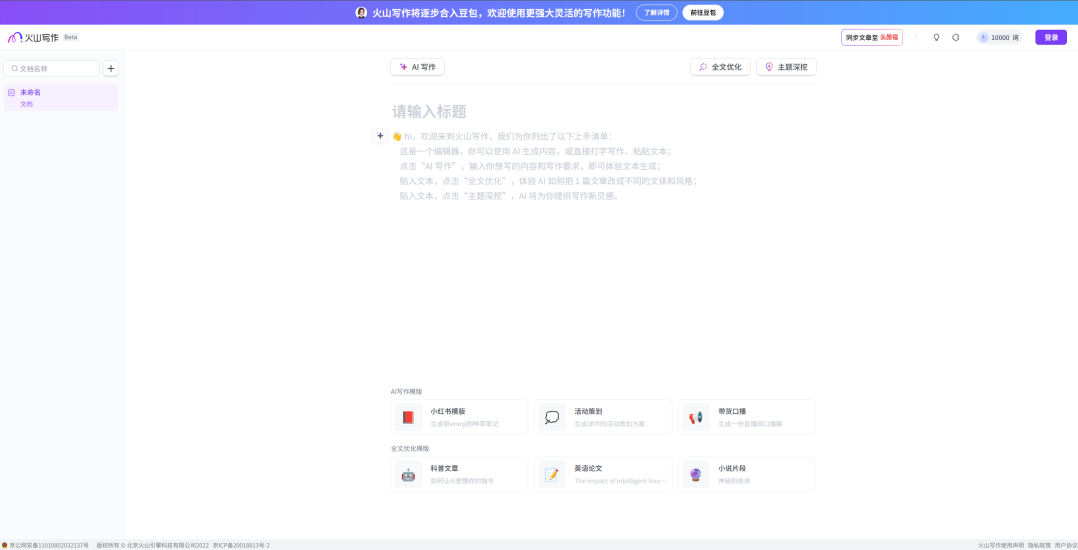Screen dimensions: 1078x550
Task: Click the plus icon to add a document
Action: click(111, 68)
